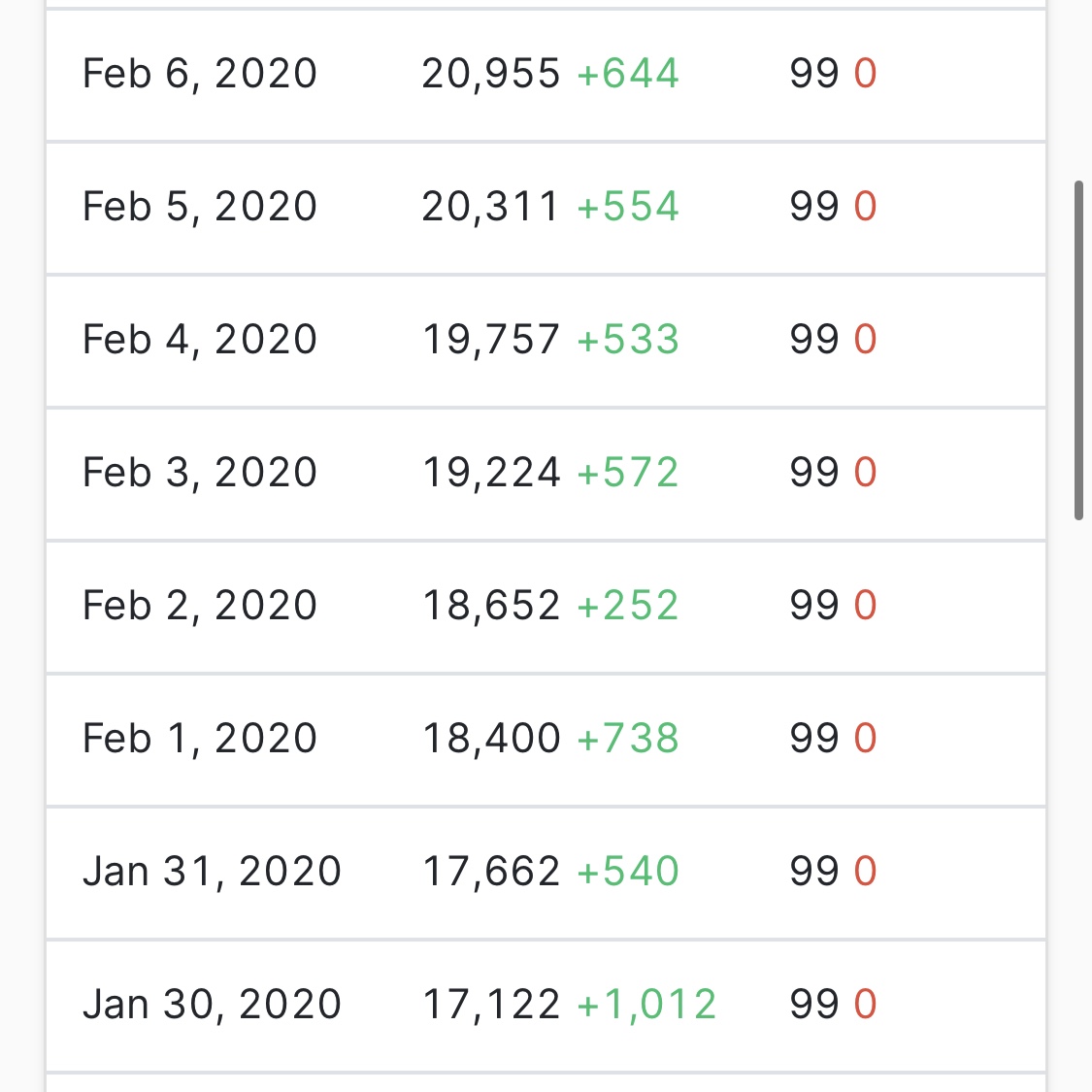Click the 18,652 total figure
This screenshot has width=1092, height=1092.
click(x=490, y=605)
